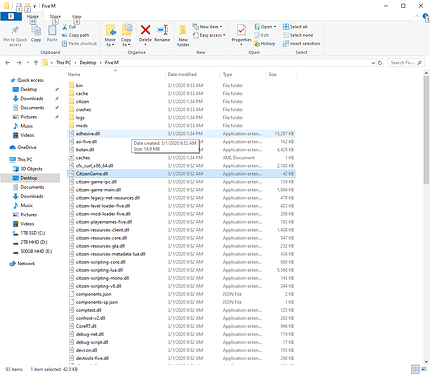Viewport: 430px width, 374px height.
Task: Open the Copy to menu
Action: tap(126, 35)
